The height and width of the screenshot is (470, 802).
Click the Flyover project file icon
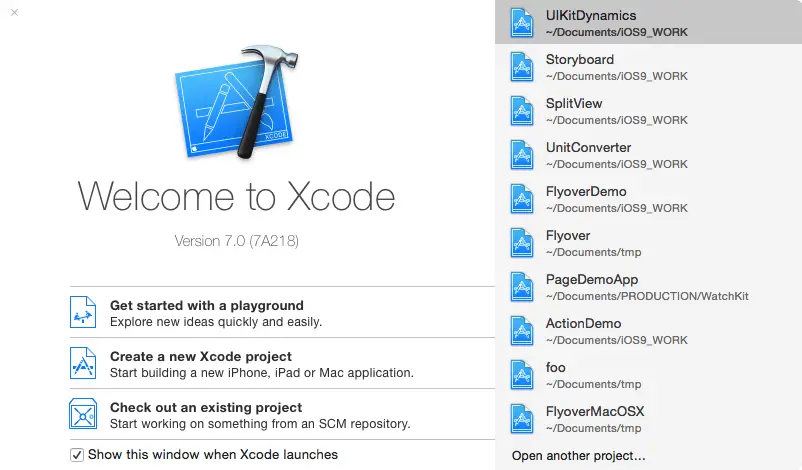(522, 243)
